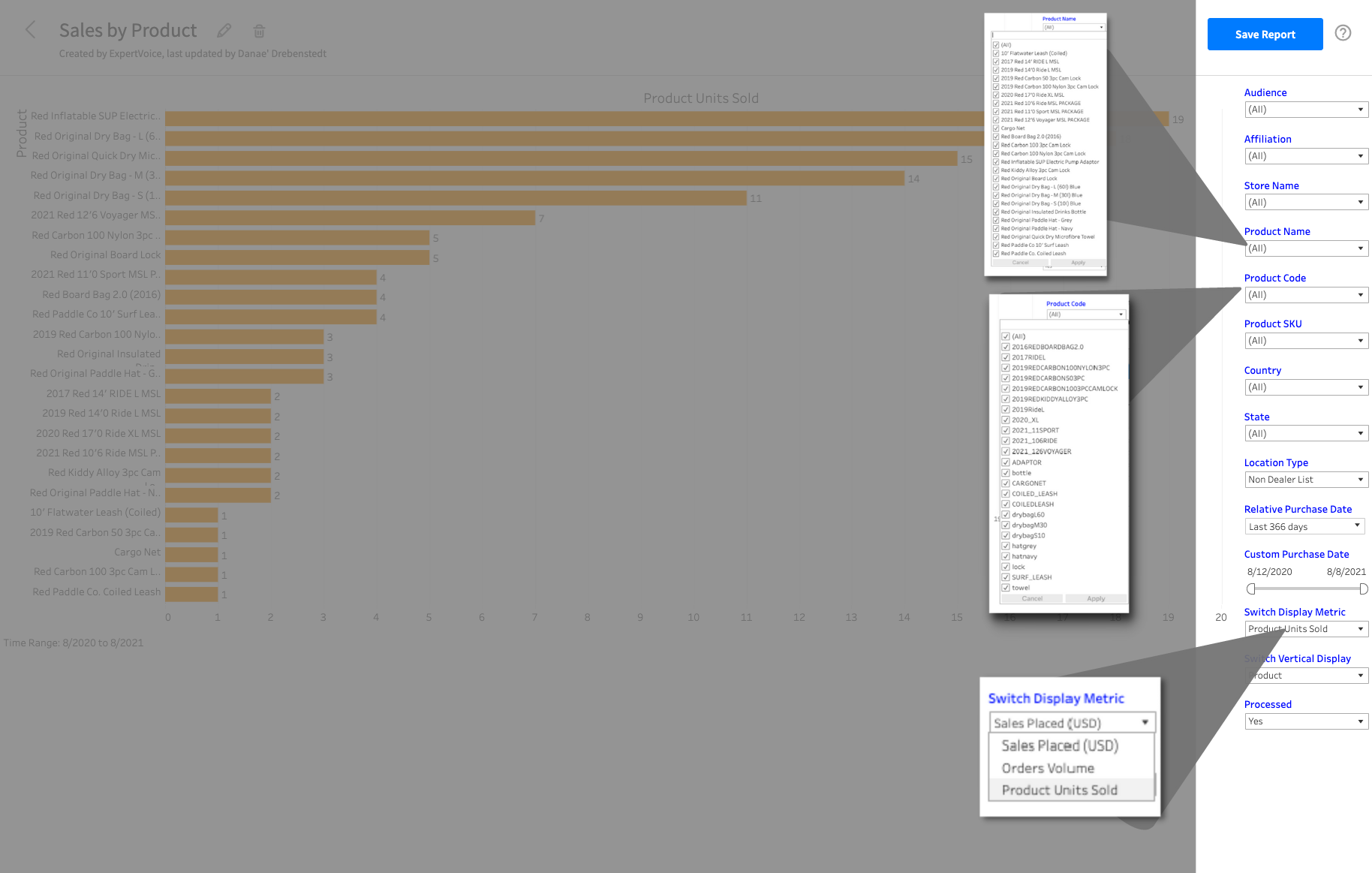Choose Orders Volume in the metric list
1372x873 pixels.
click(x=1048, y=768)
